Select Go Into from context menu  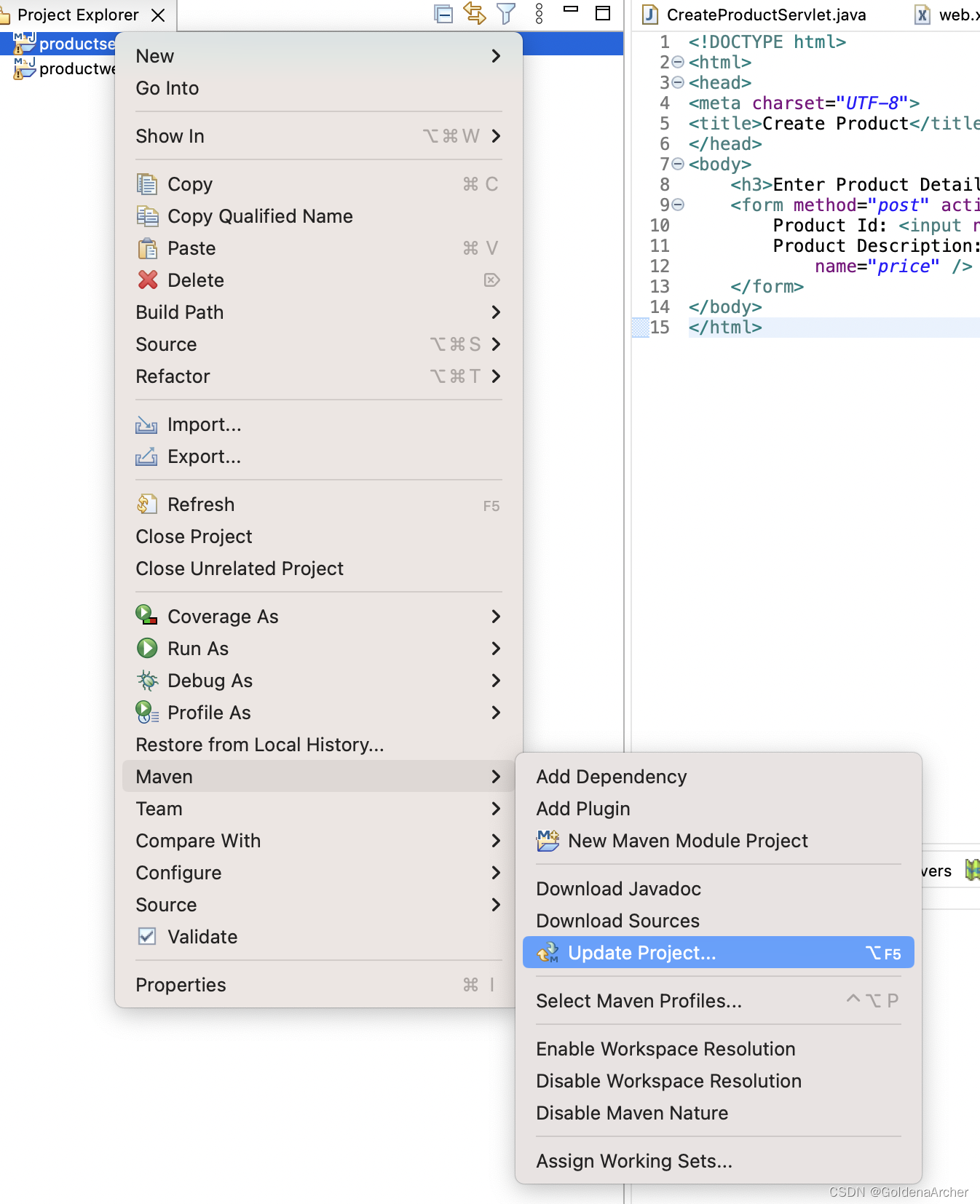[x=319, y=88]
